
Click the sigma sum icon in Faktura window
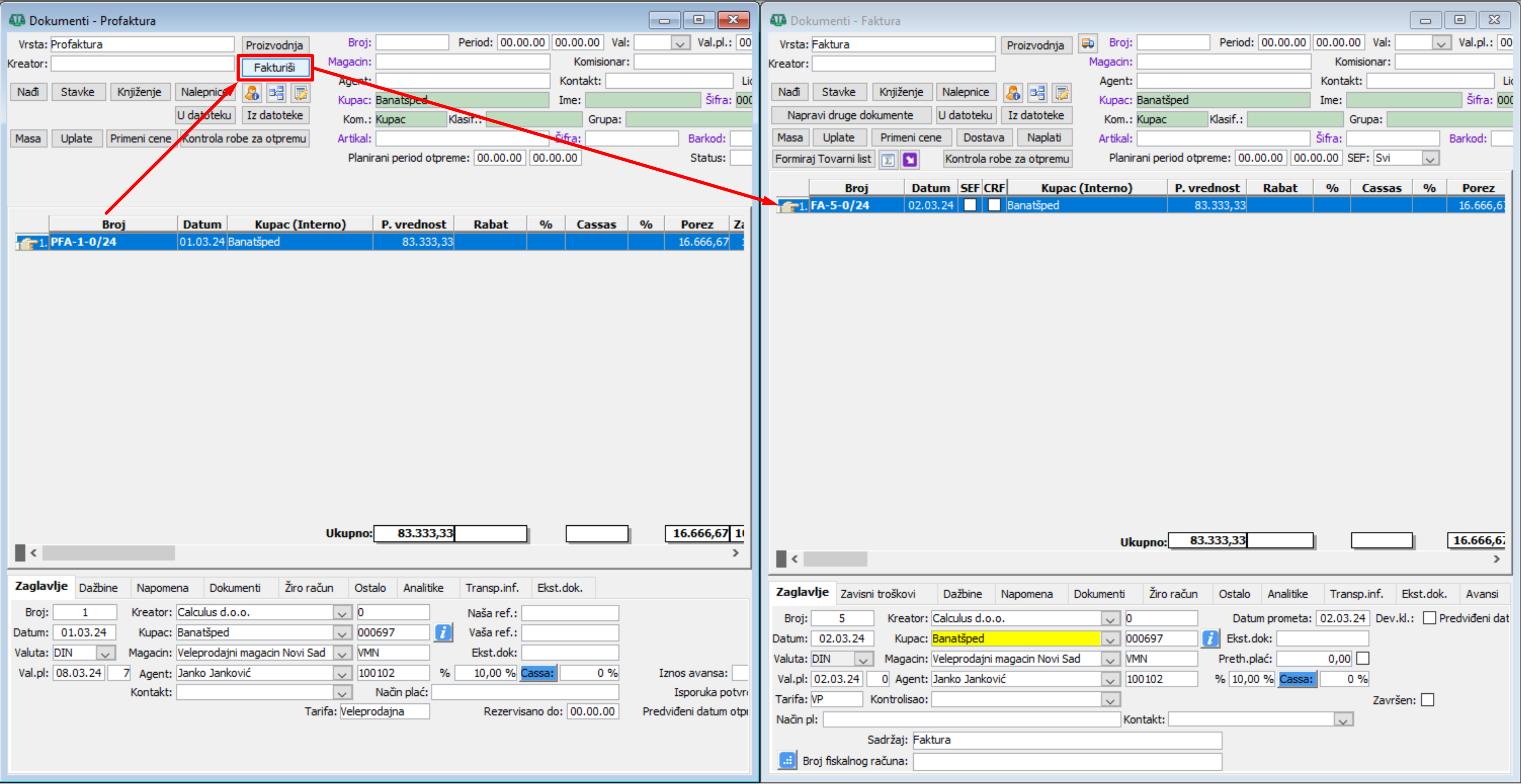click(x=888, y=159)
